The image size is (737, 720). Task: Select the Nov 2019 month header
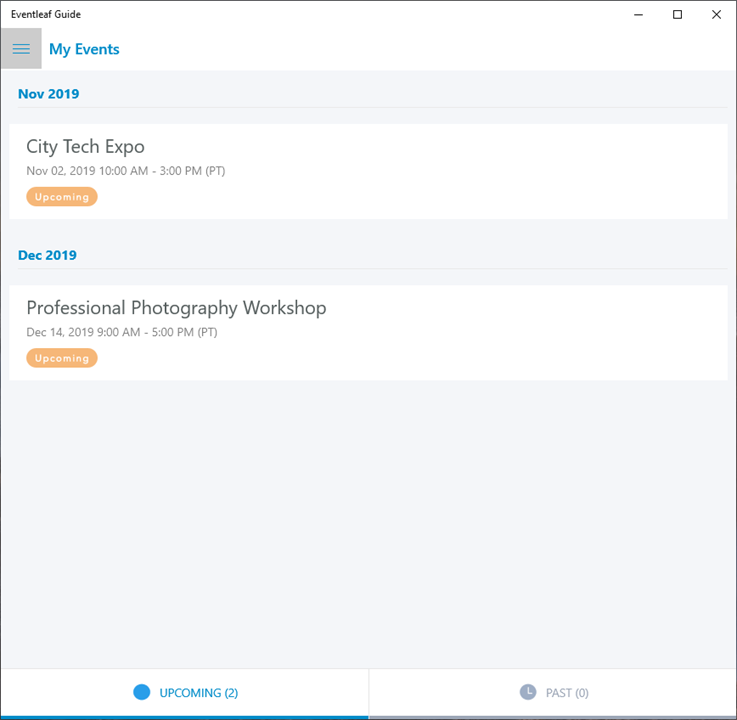(x=48, y=94)
